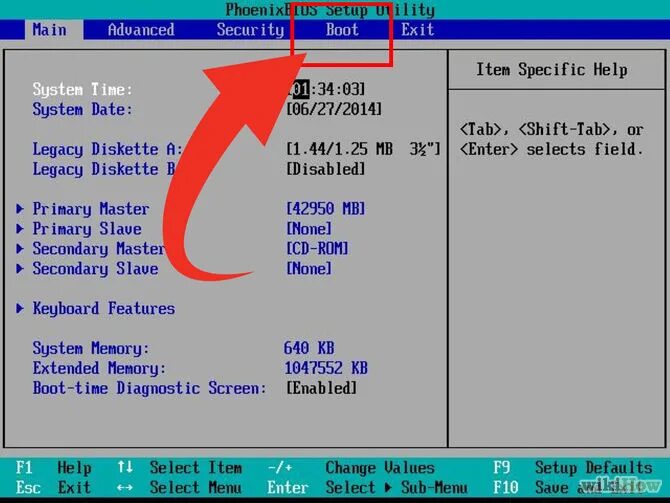Toggle Boot-time Diagnostic Screen Enabled value
This screenshot has width=670, height=503.
321,388
